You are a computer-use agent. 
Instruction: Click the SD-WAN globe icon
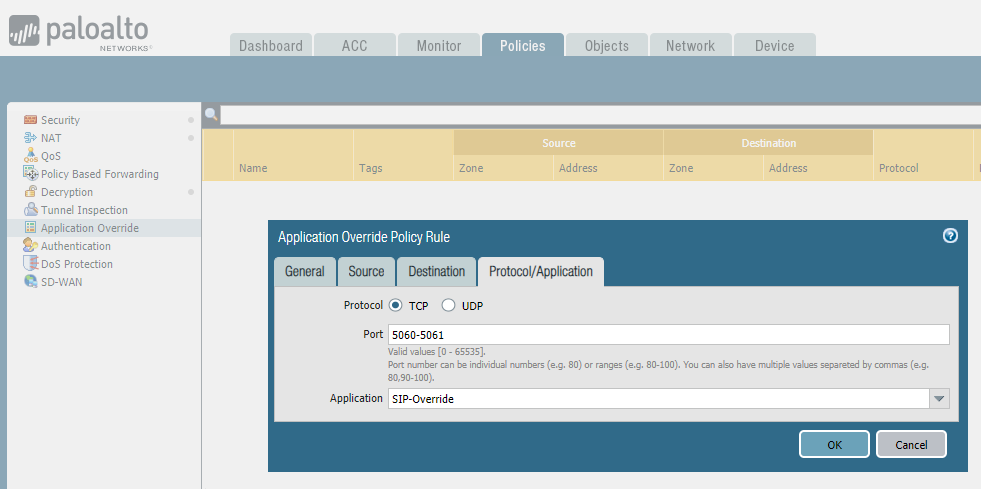(x=30, y=281)
